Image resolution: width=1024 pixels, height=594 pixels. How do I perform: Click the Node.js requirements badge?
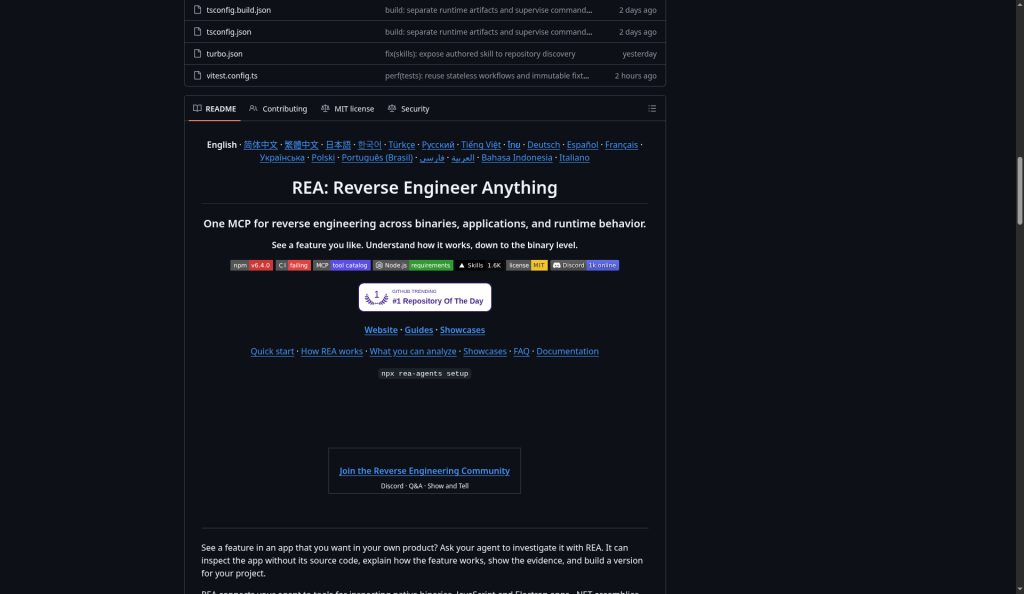(413, 266)
